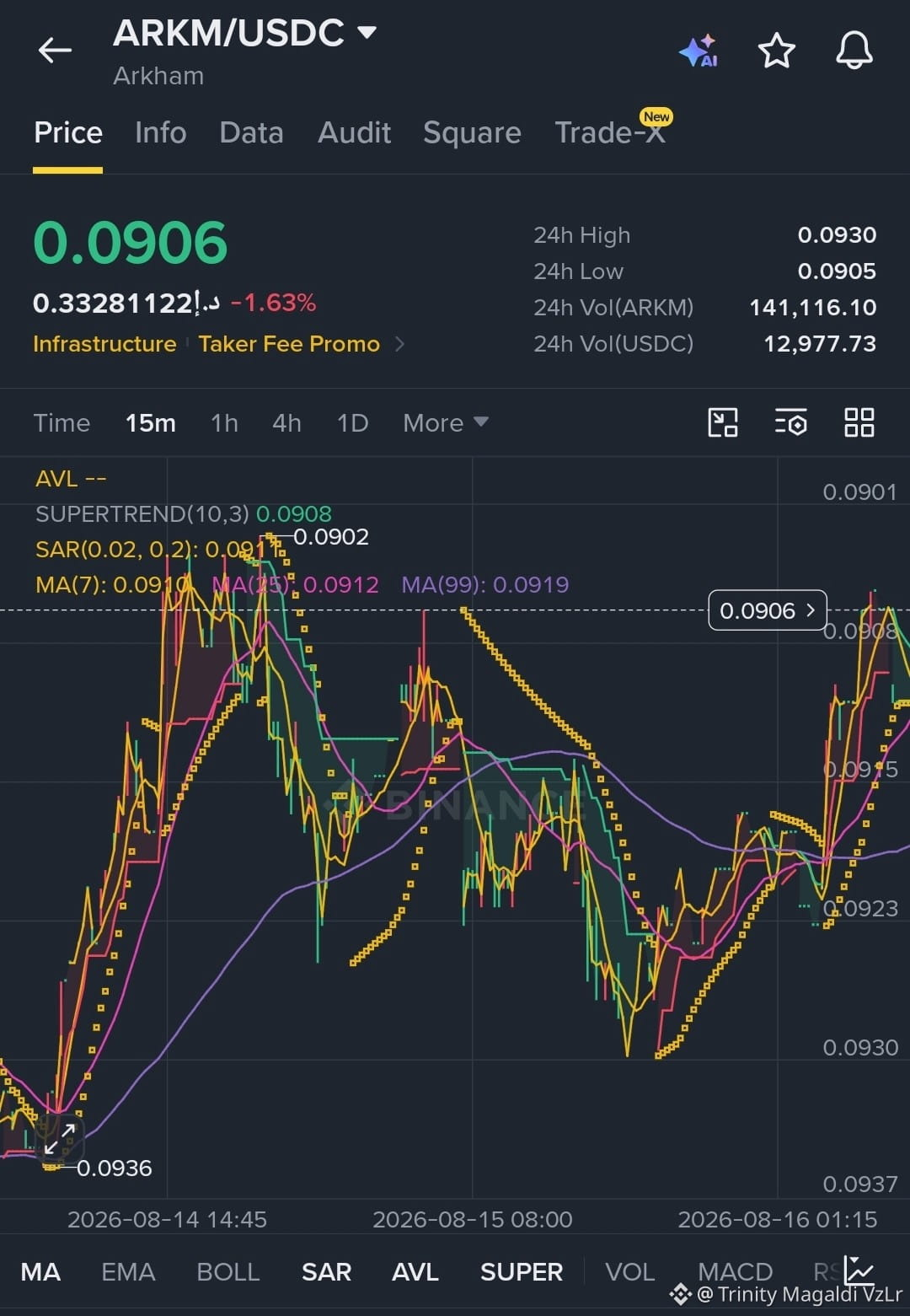Open the Audit tab
Viewport: 910px width, 1316px height.
(x=354, y=132)
